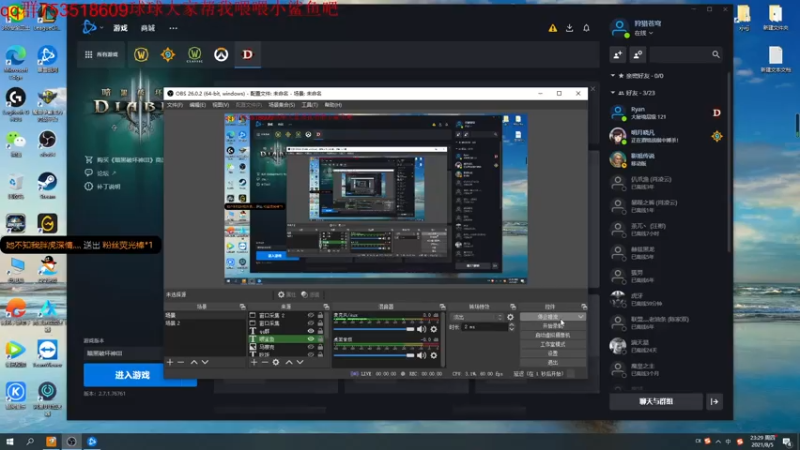Click the 开始录制 button in OBS

tap(553, 326)
